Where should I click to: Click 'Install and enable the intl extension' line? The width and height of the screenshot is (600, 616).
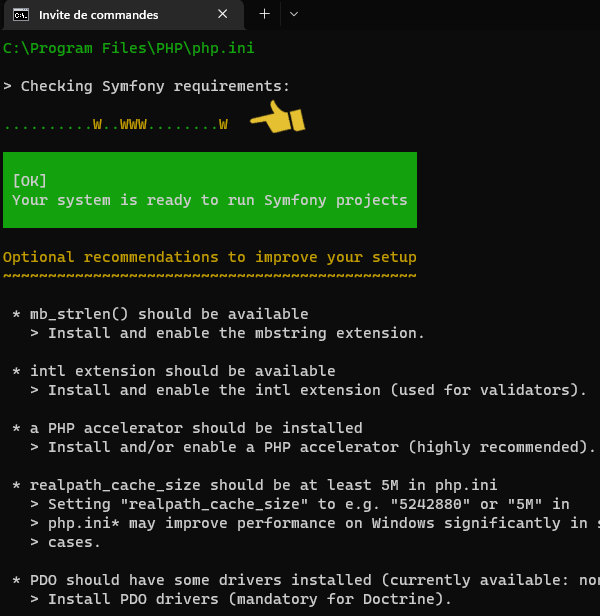click(308, 390)
